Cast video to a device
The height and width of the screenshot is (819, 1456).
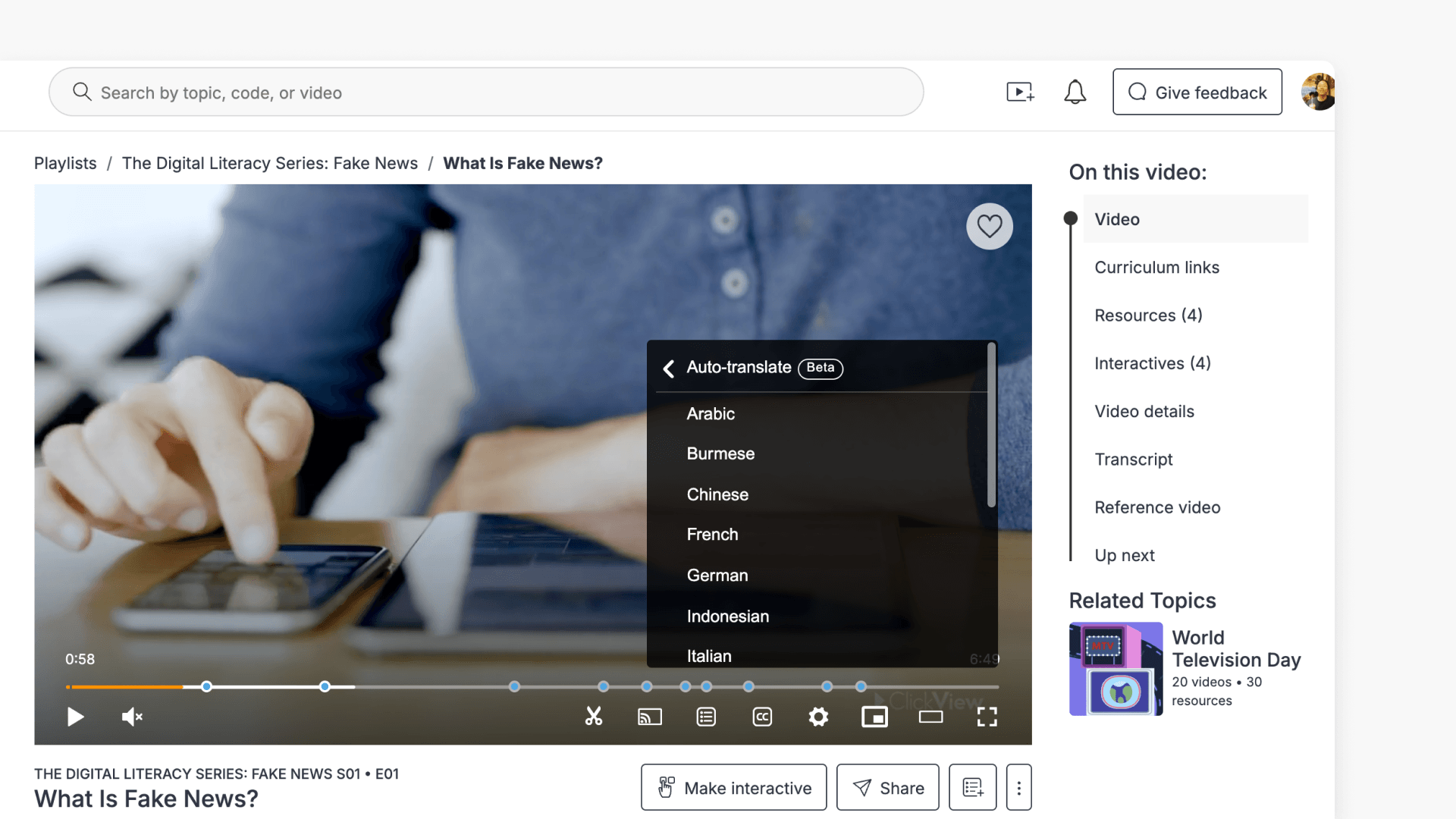tap(650, 717)
